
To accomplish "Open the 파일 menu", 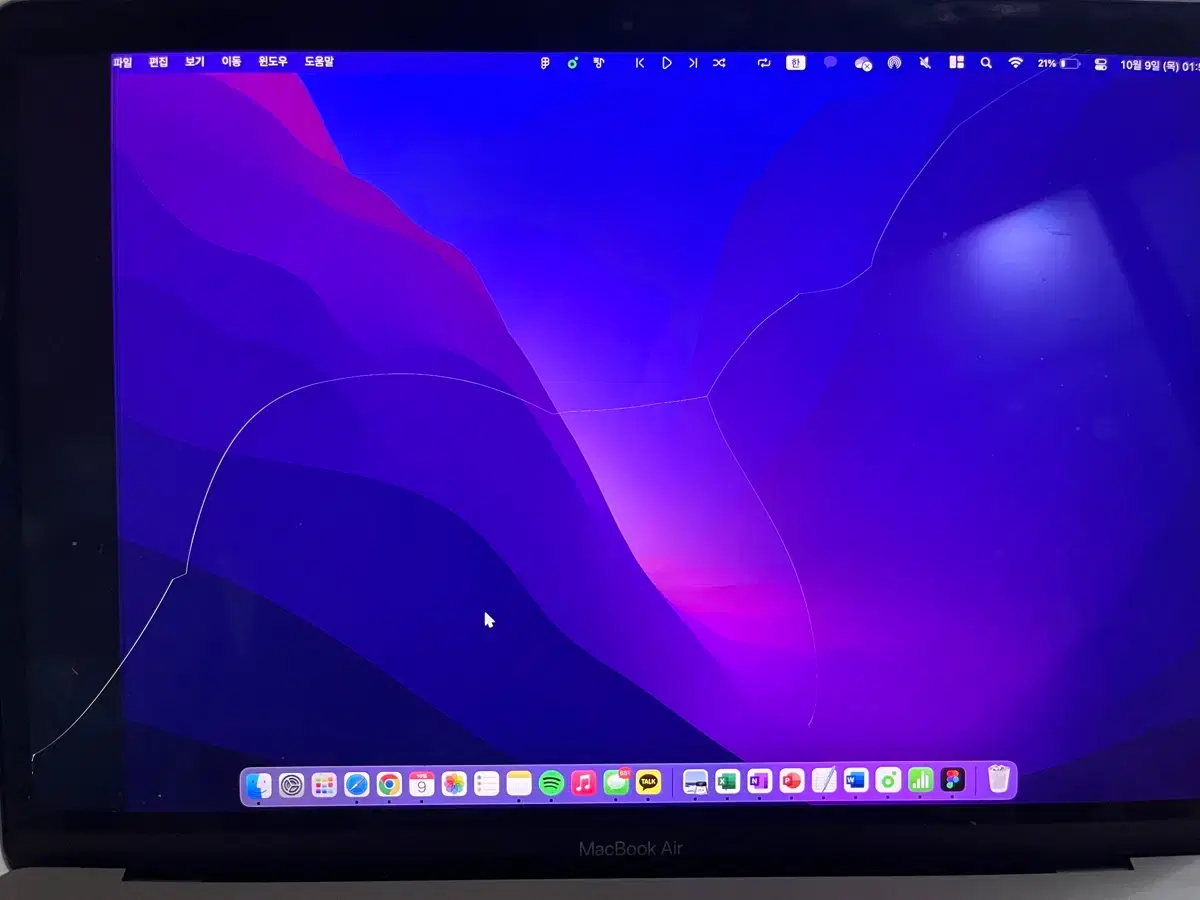I will click(x=122, y=62).
